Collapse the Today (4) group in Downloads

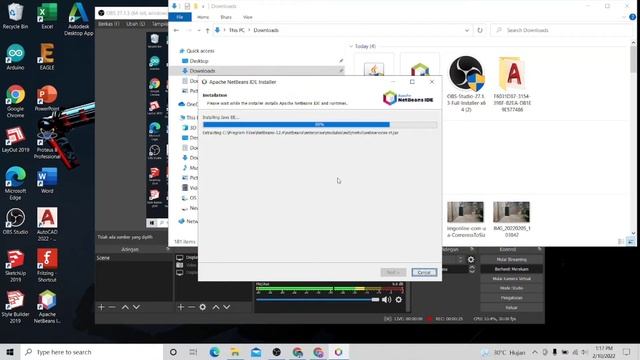(351, 46)
